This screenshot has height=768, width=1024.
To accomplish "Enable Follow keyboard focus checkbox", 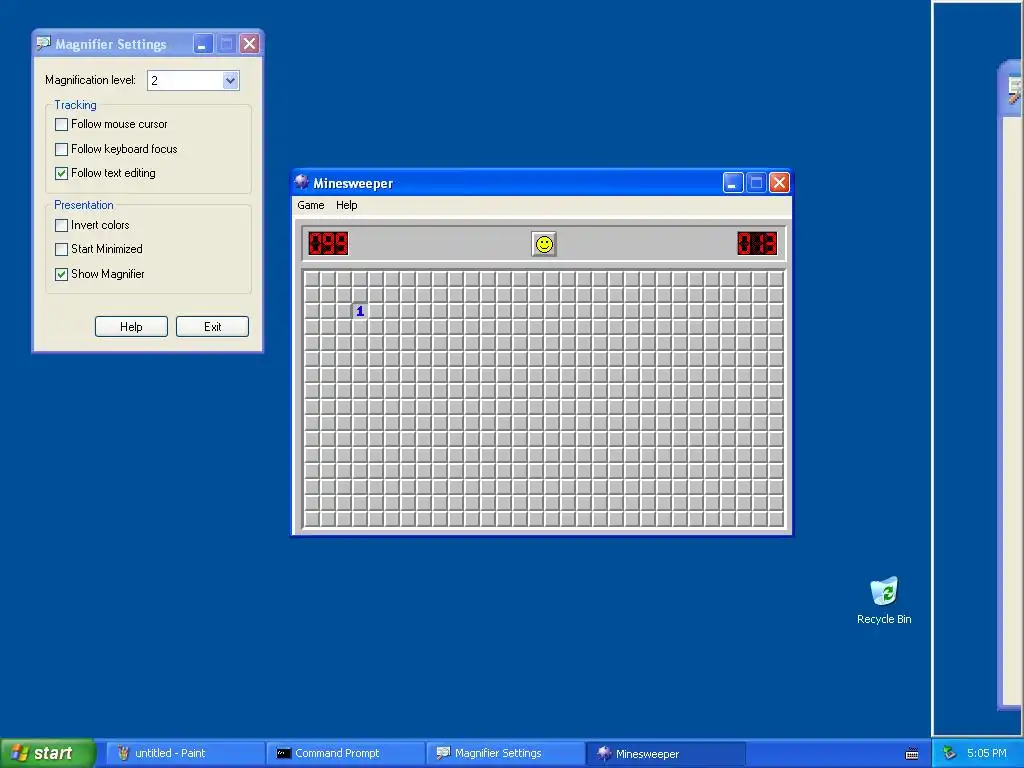I will click(61, 150).
